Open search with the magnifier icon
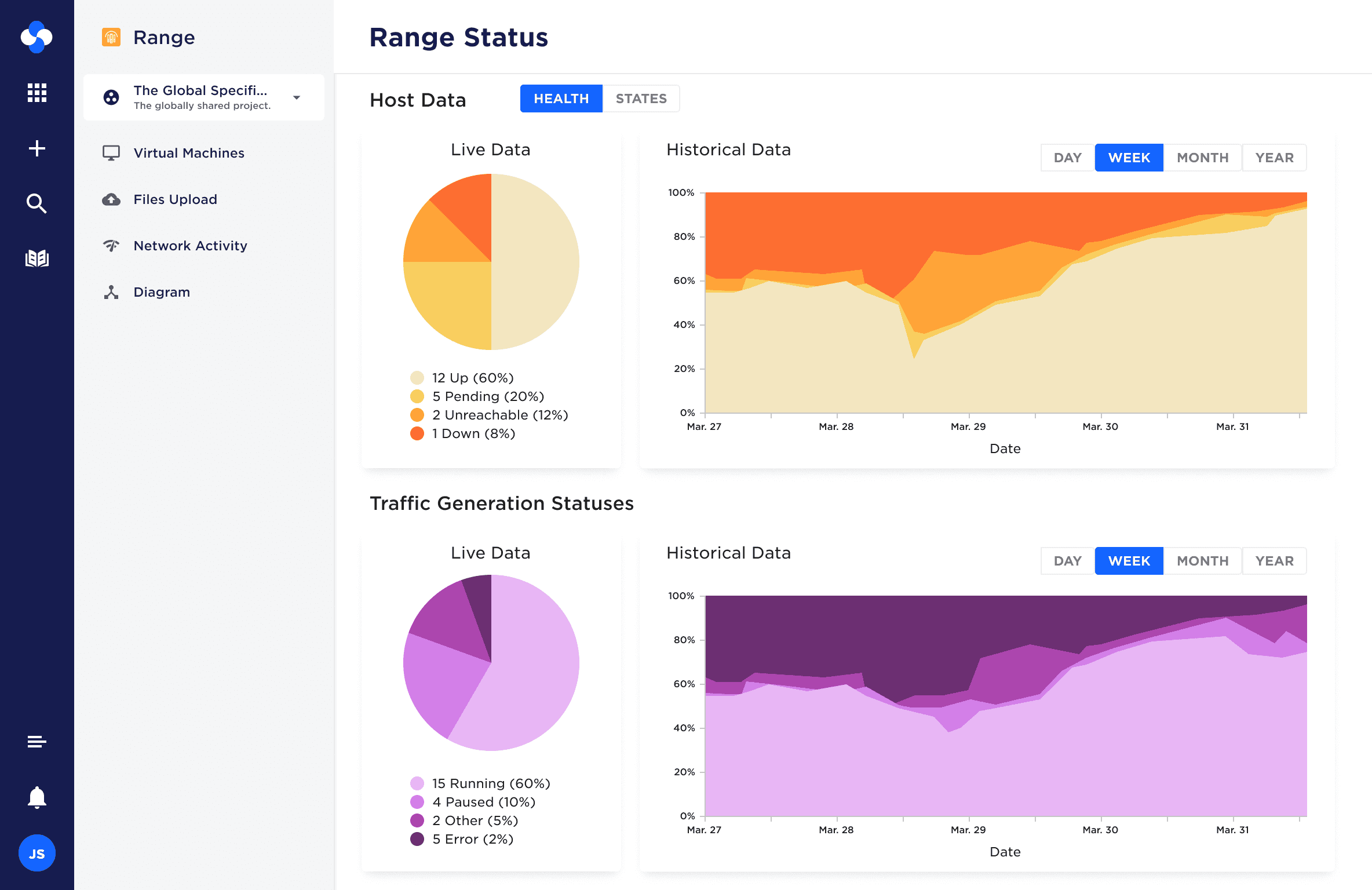This screenshot has height=890, width=1372. [x=37, y=203]
